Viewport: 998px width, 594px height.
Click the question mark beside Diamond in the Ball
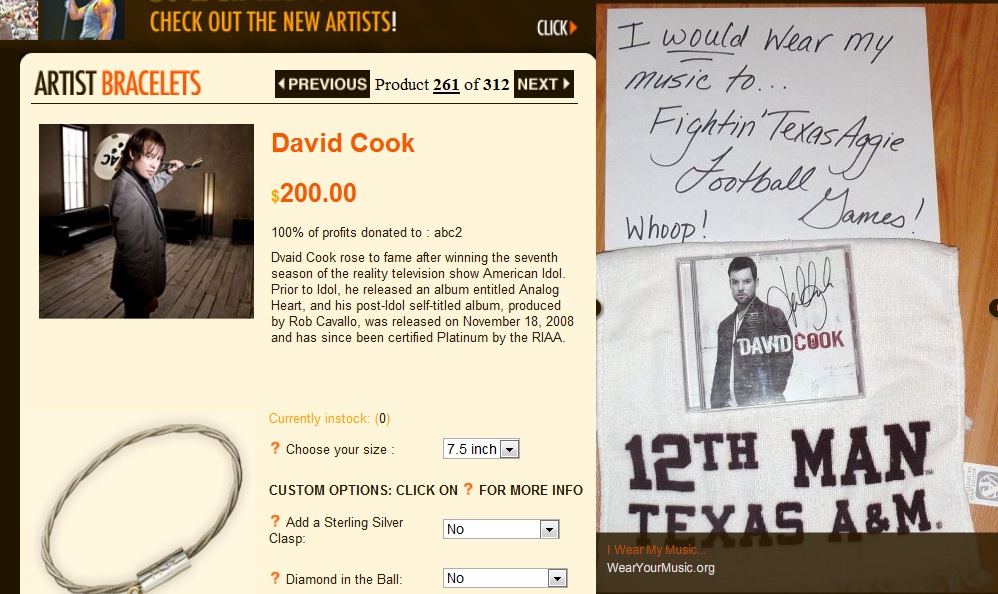[x=275, y=578]
